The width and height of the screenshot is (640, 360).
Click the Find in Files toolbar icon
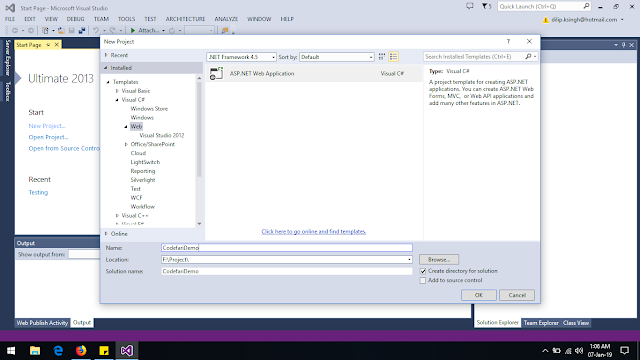point(224,31)
